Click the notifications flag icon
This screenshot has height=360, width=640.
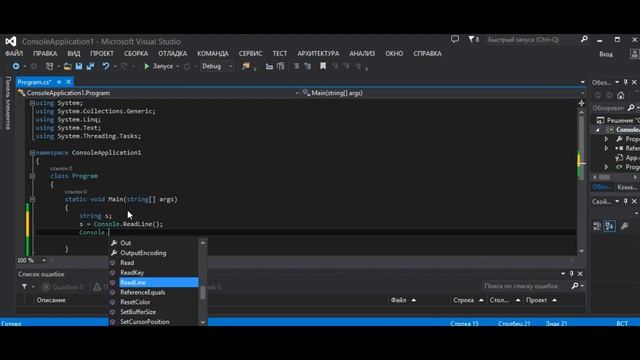473,40
